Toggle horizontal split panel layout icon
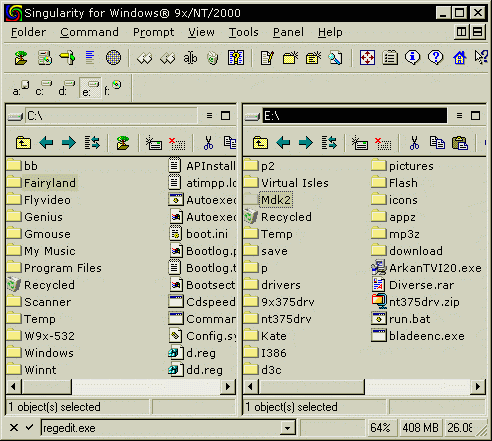492x441 pixels. pos(478,32)
